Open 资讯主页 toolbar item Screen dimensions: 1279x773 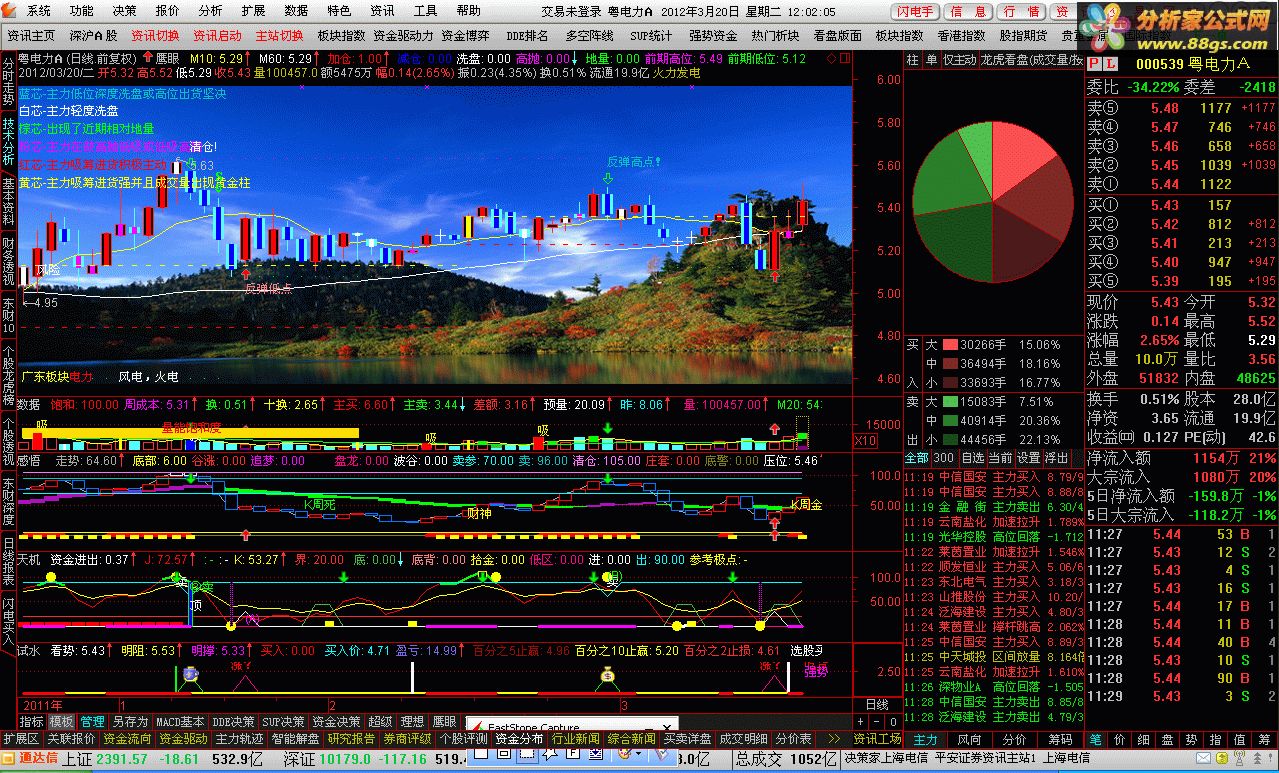coord(31,35)
